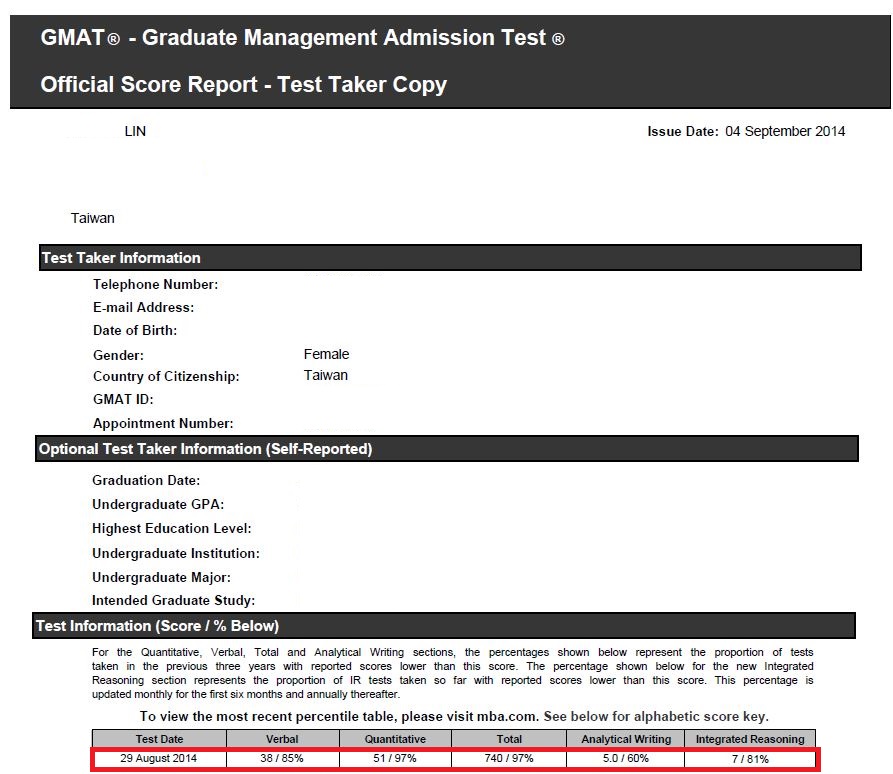Select the 'Test Date' column header
This screenshot has height=774, width=893.
(159, 739)
